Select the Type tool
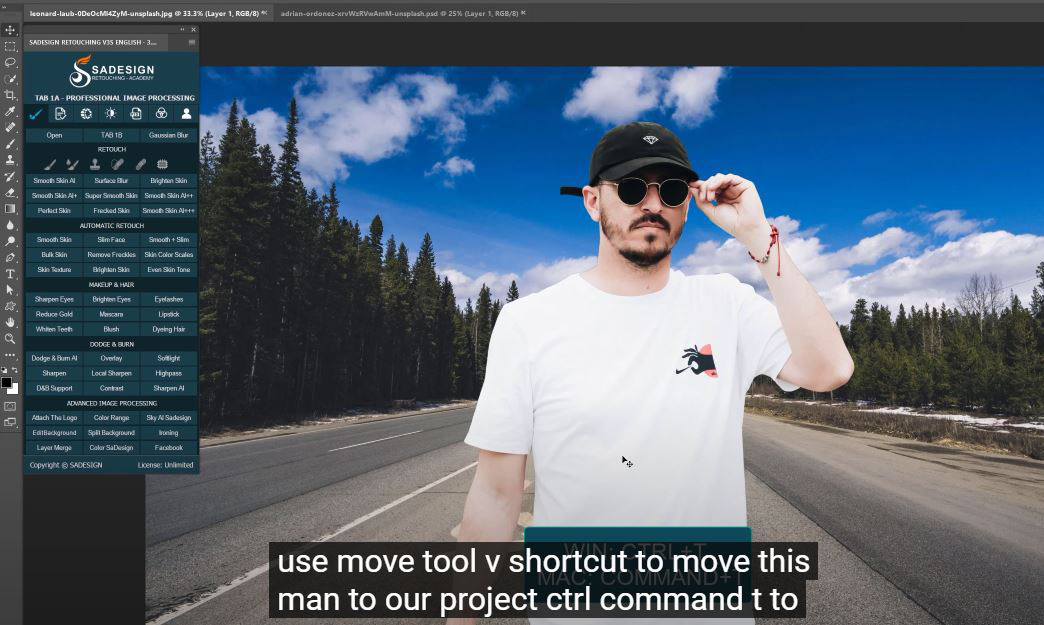 point(10,274)
